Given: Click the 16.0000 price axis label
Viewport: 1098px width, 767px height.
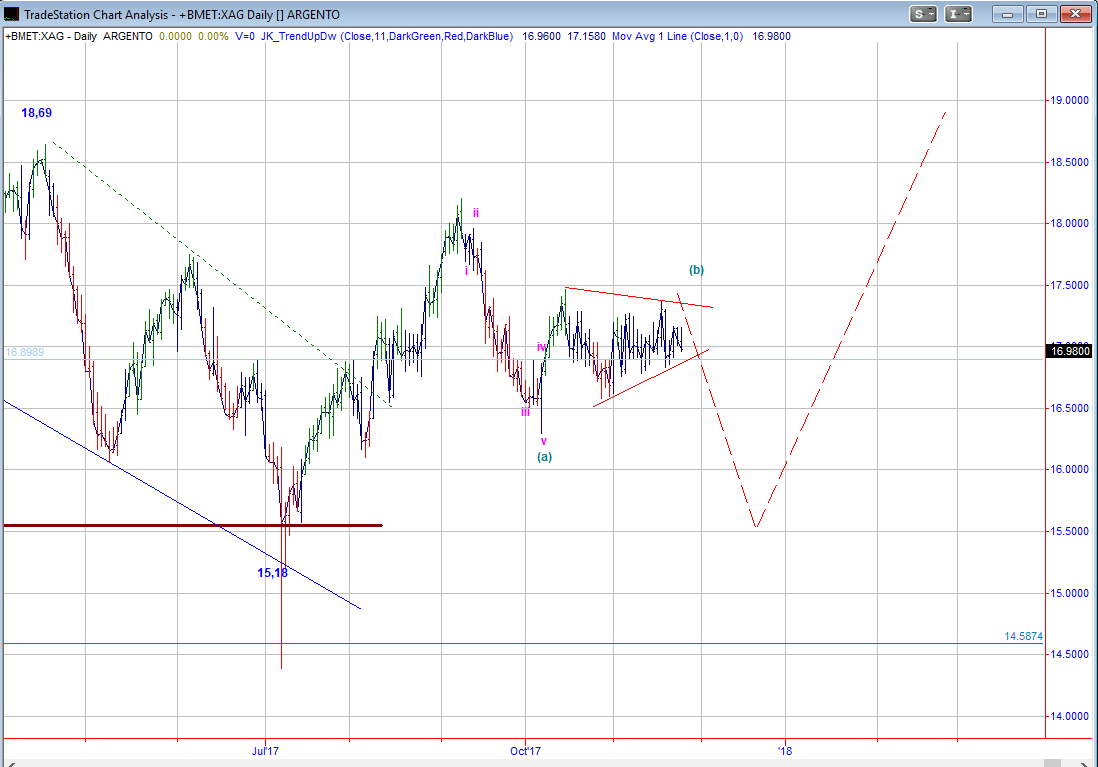Looking at the screenshot, I should point(1069,469).
